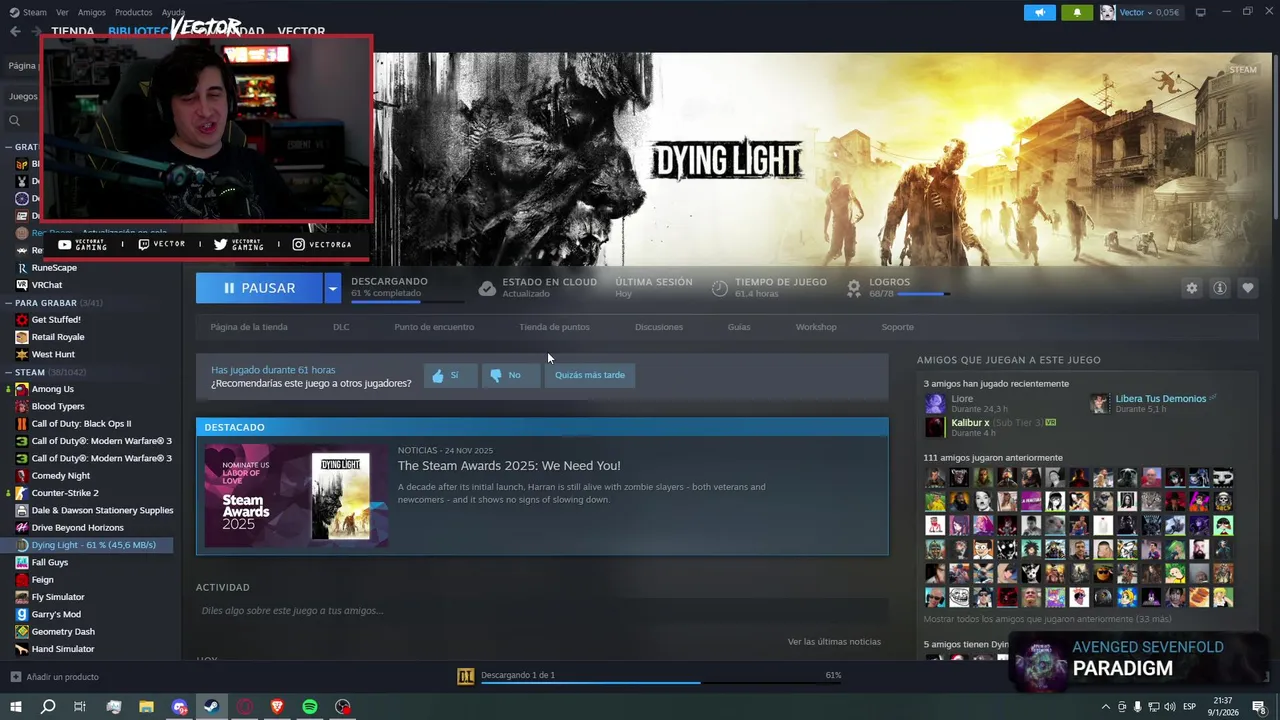This screenshot has width=1280, height=720.
Task: Open the Pausar options dropdown arrow
Action: pos(332,288)
